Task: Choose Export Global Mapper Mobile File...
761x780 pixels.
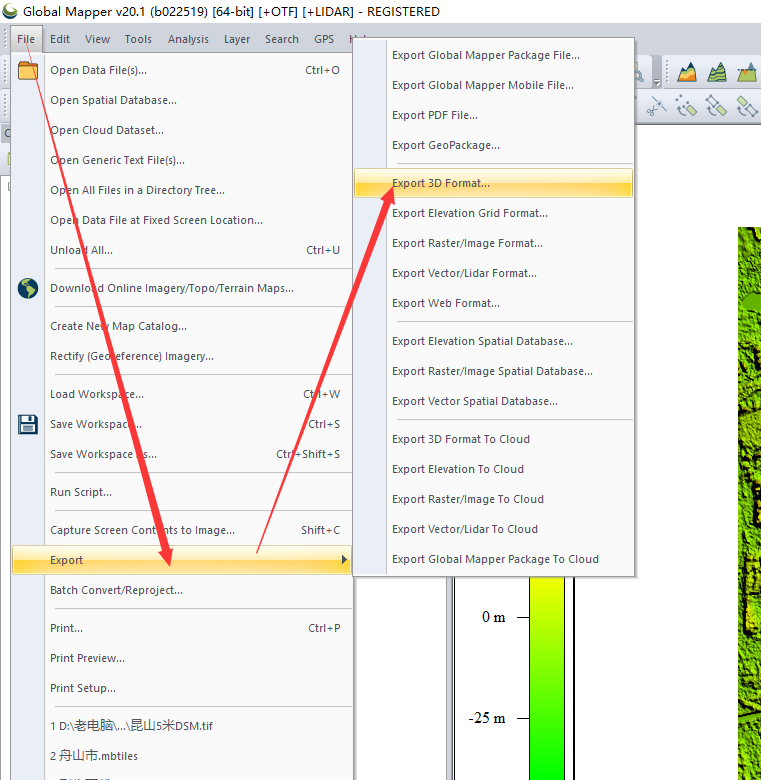Action: 493,85
